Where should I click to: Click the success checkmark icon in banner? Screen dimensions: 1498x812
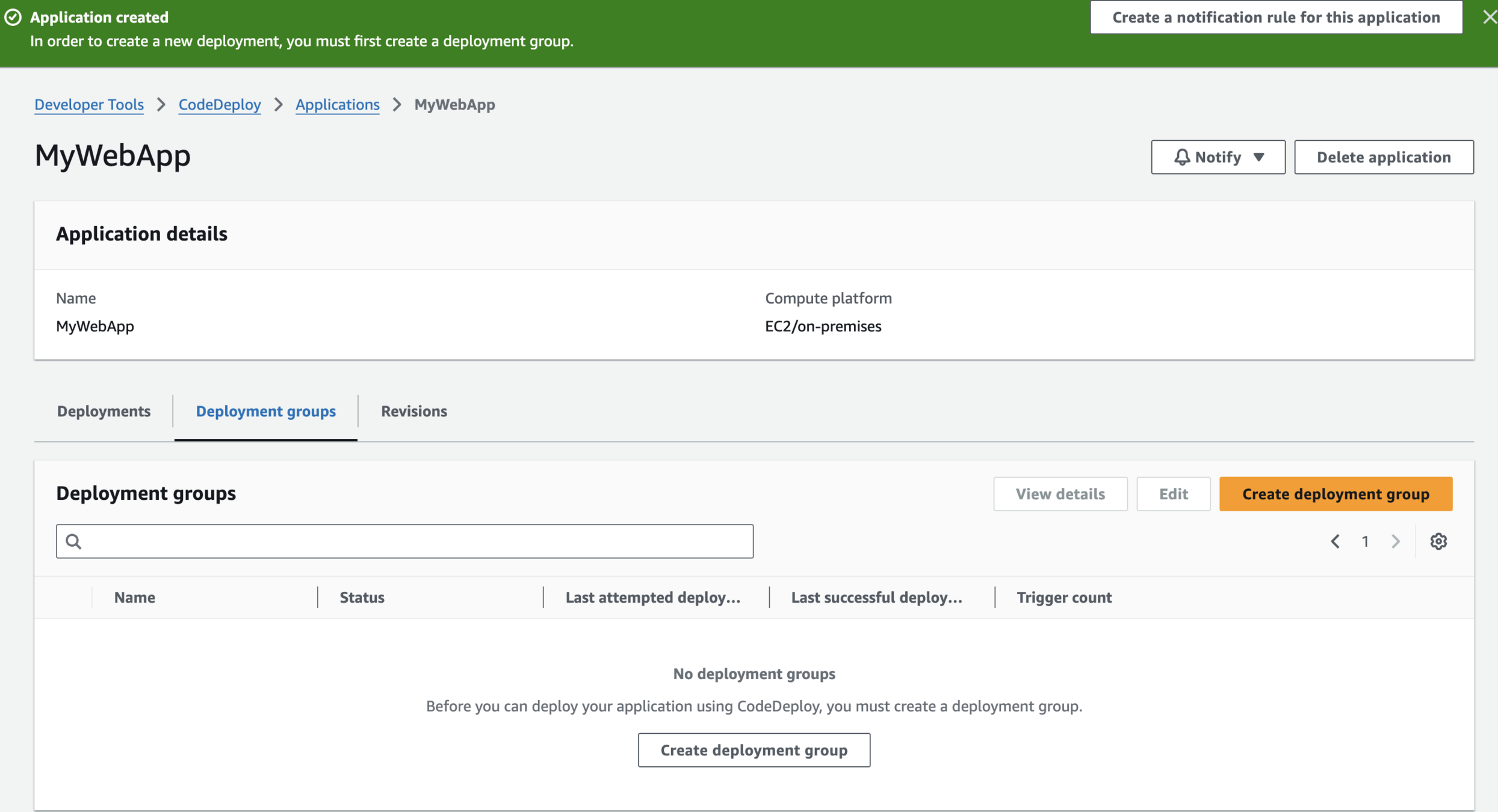tap(13, 17)
